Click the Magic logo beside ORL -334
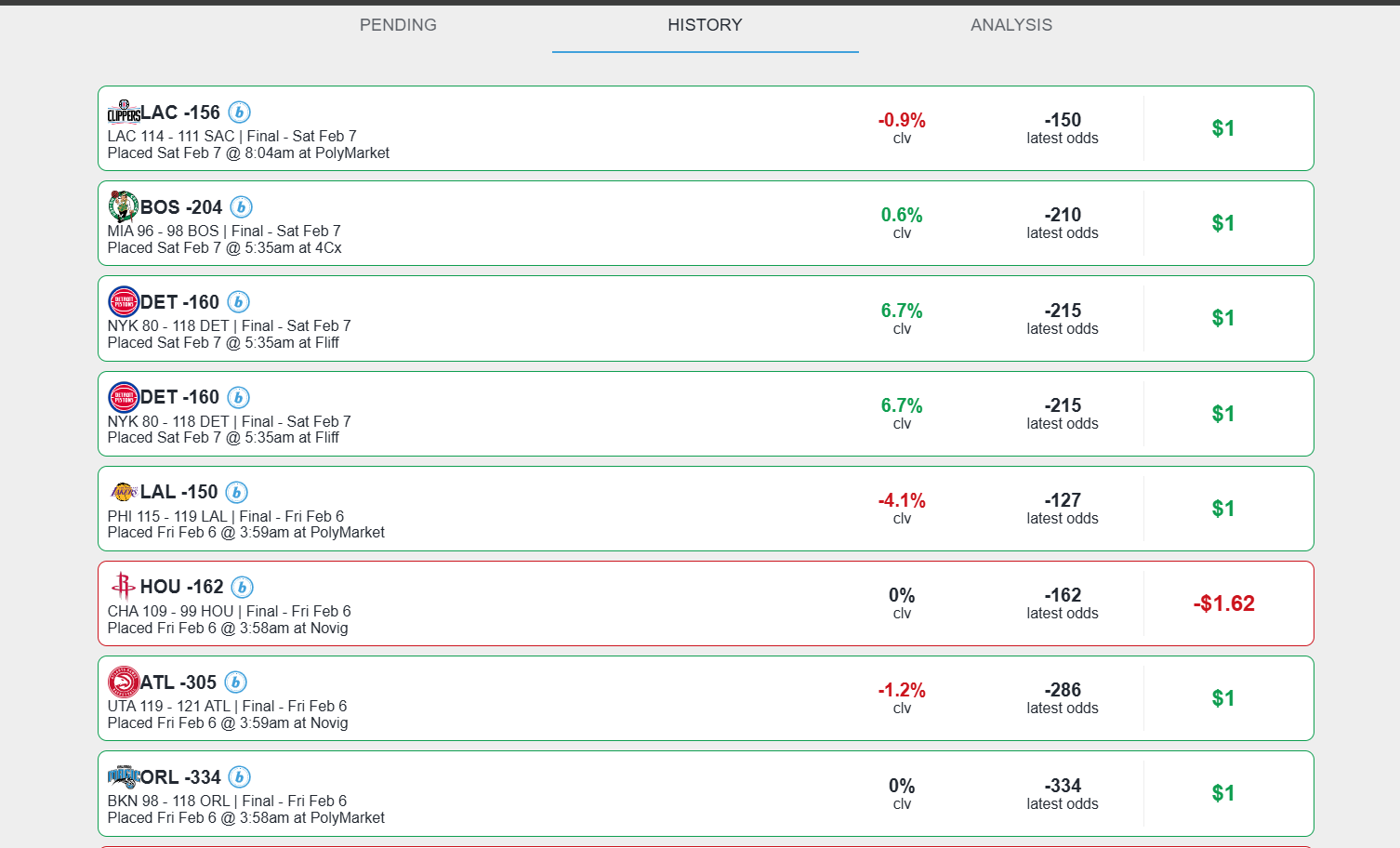 pyautogui.click(x=124, y=776)
